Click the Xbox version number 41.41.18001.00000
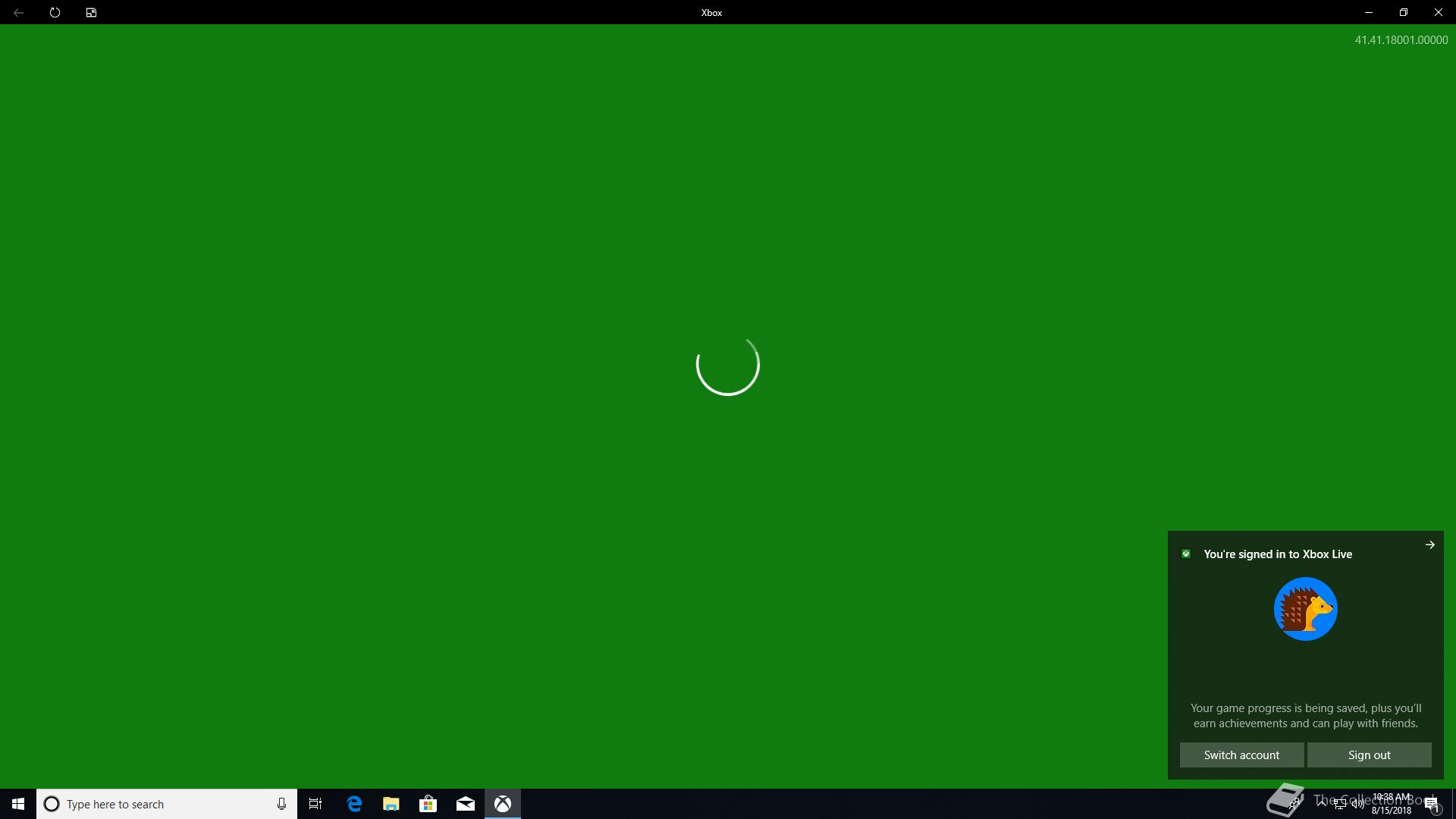This screenshot has width=1456, height=819. pyautogui.click(x=1401, y=39)
